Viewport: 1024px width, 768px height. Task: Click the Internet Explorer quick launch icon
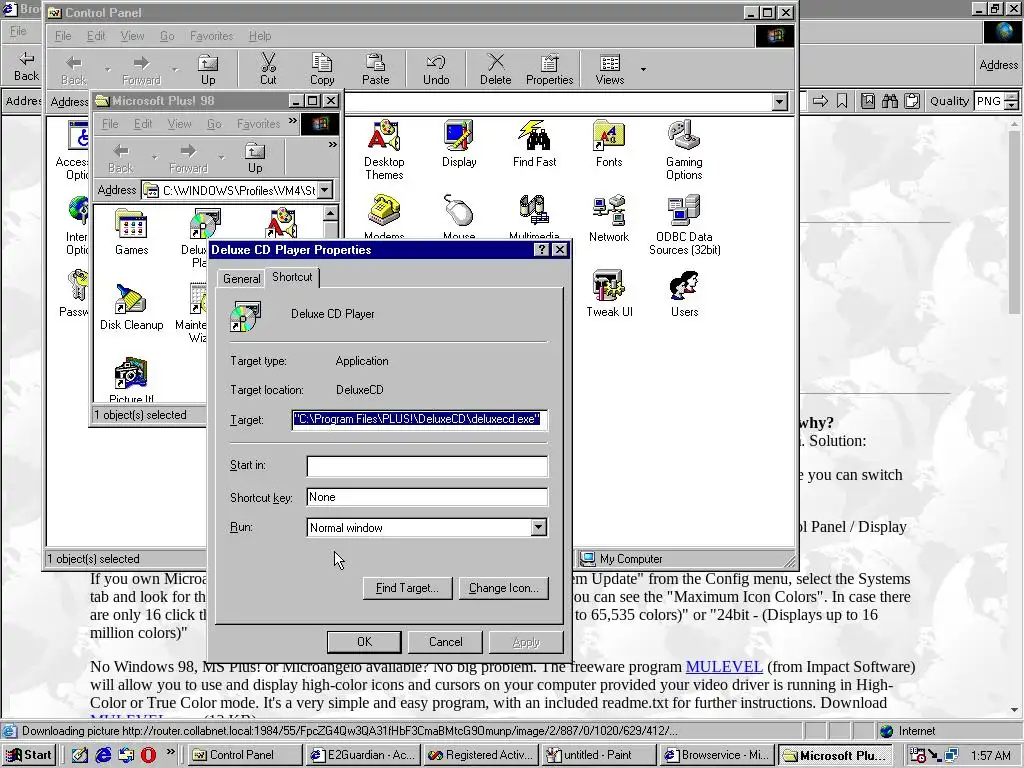pyautogui.click(x=103, y=755)
